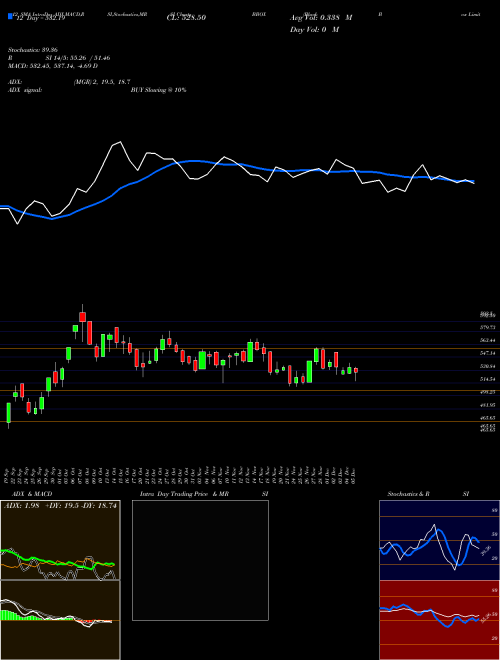500x660 pixels.
Task: Click the 547.14 price axis label
Action: click(488, 353)
